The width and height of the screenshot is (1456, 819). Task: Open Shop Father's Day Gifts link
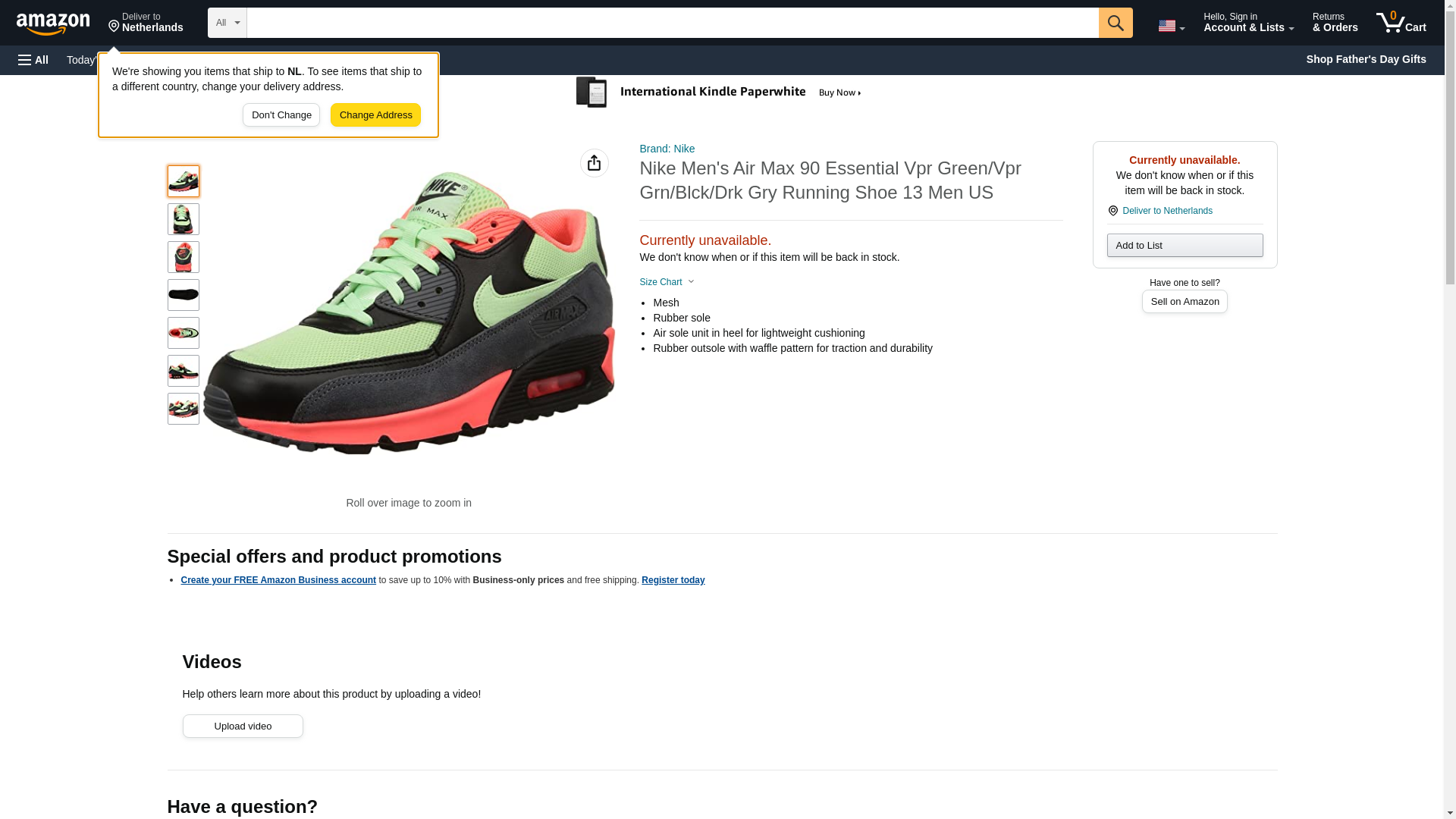(1365, 59)
